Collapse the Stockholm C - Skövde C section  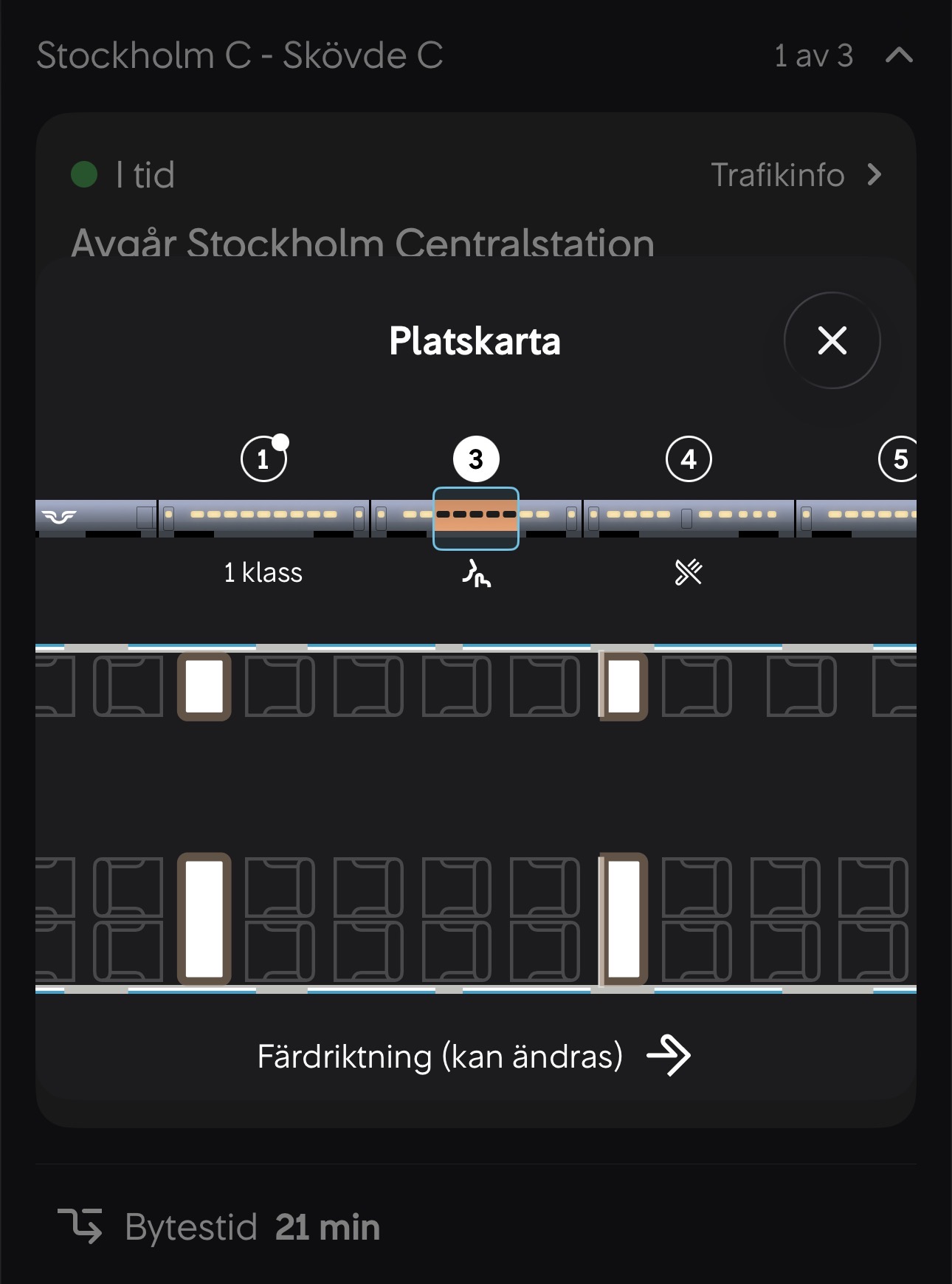(899, 55)
